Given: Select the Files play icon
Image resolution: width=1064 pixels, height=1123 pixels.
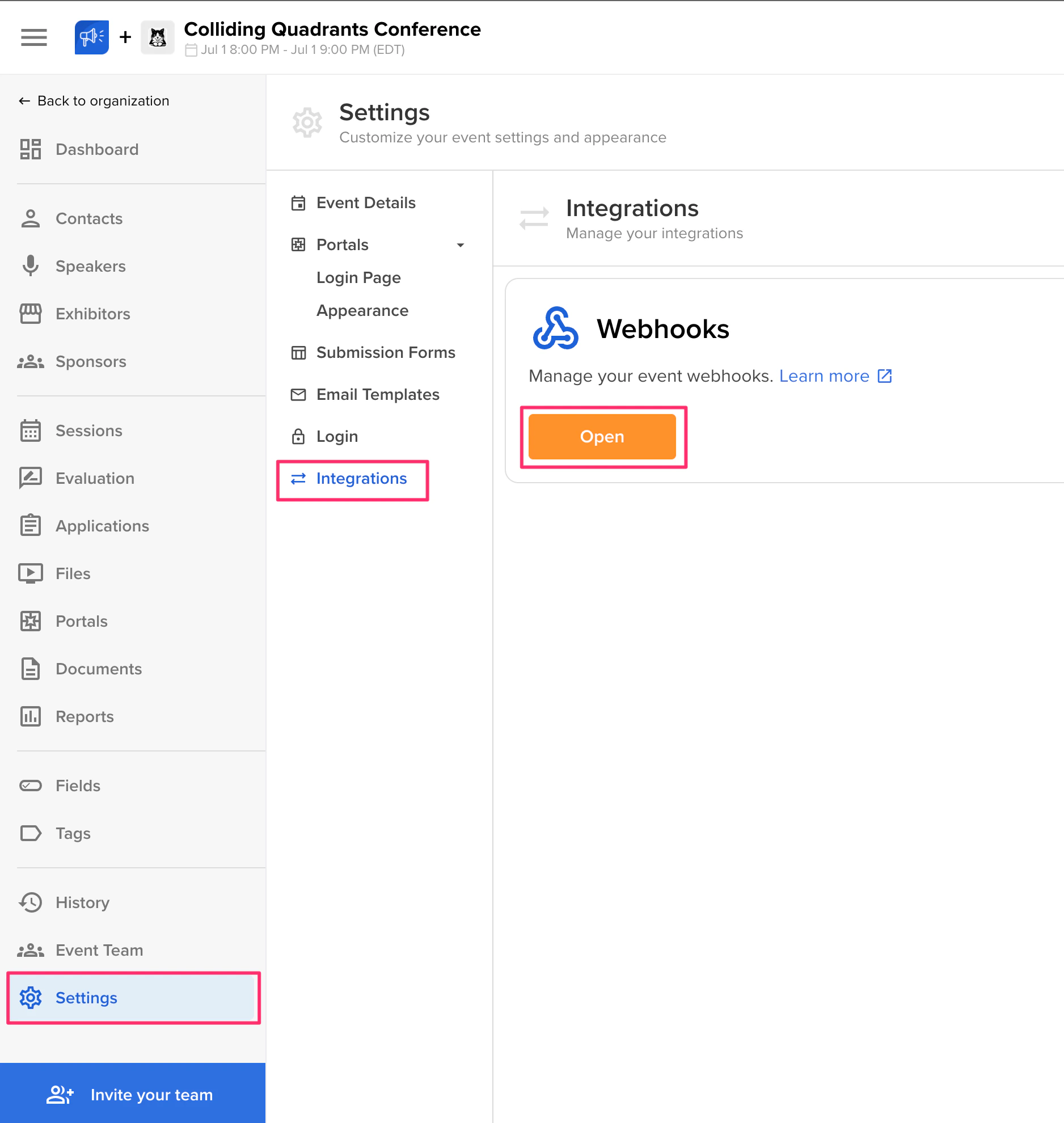Looking at the screenshot, I should (31, 573).
